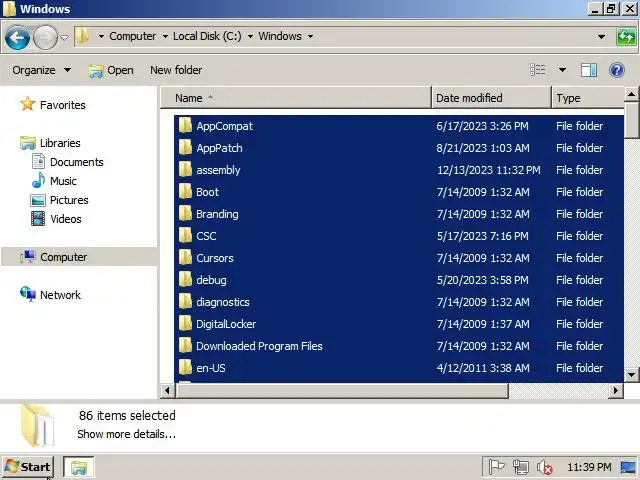Click the Cursors folder icon
640x480 pixels.
(x=185, y=258)
